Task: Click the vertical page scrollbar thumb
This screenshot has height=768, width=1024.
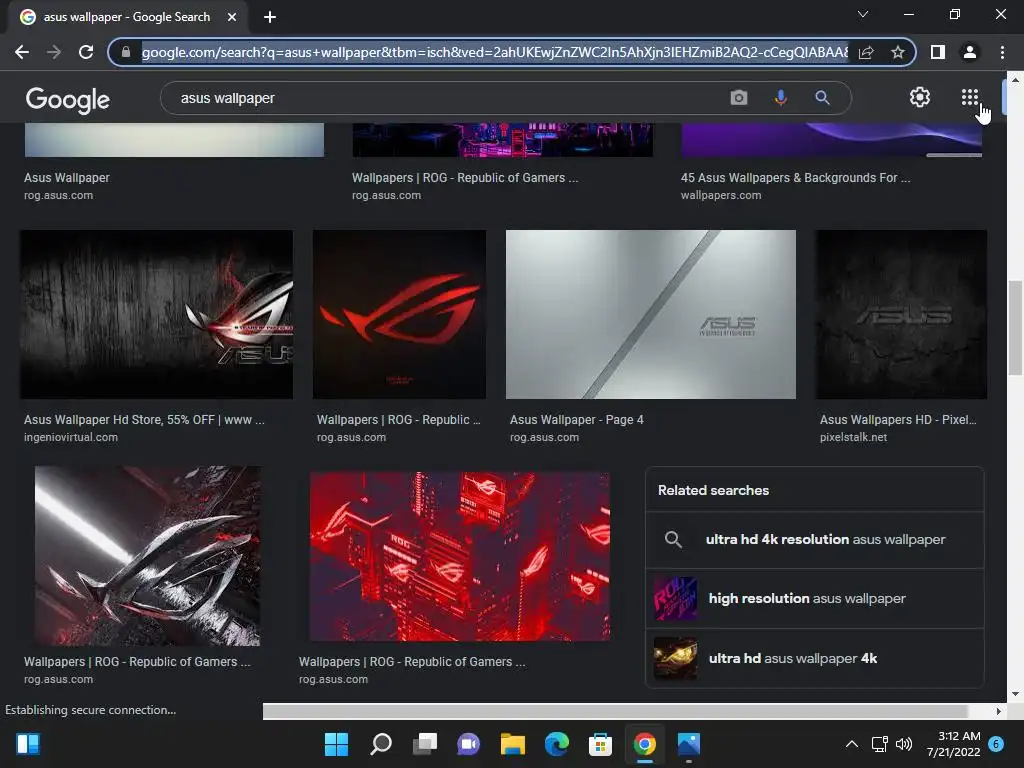Action: coord(1015,328)
